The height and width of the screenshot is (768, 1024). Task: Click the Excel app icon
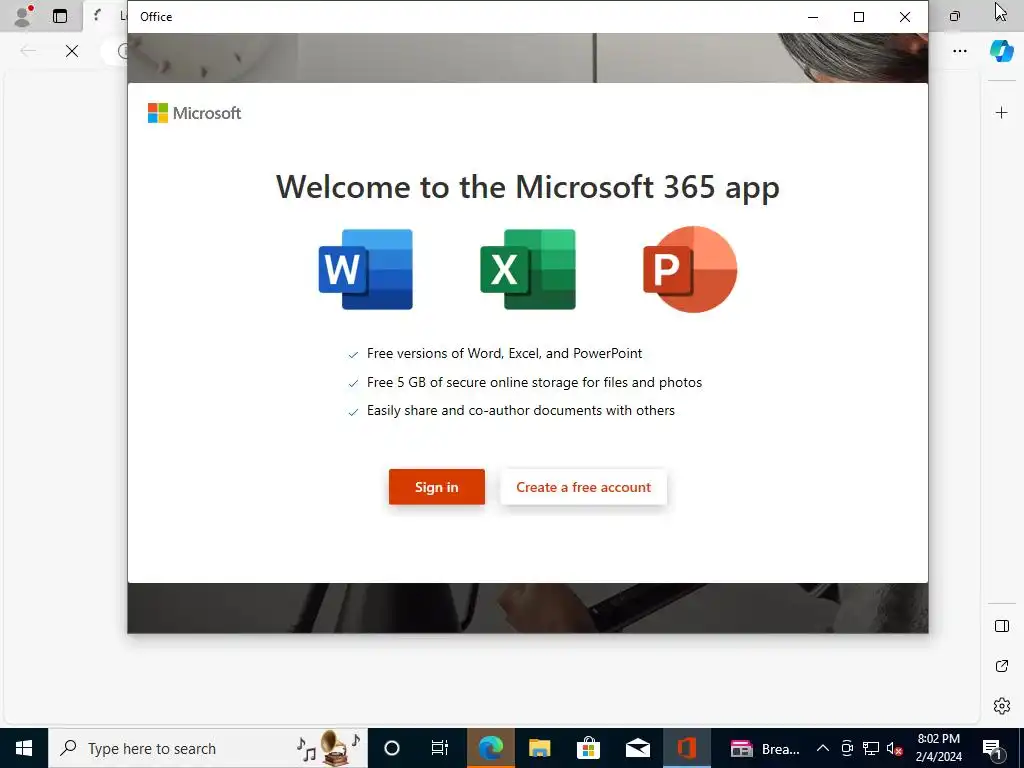coord(528,269)
